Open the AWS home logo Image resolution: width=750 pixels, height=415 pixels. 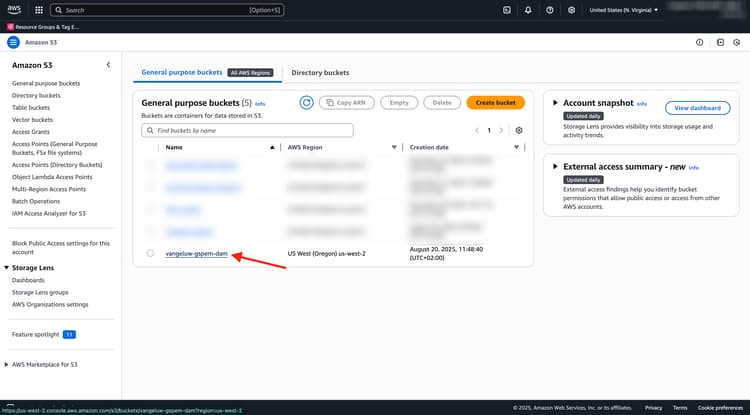point(14,10)
